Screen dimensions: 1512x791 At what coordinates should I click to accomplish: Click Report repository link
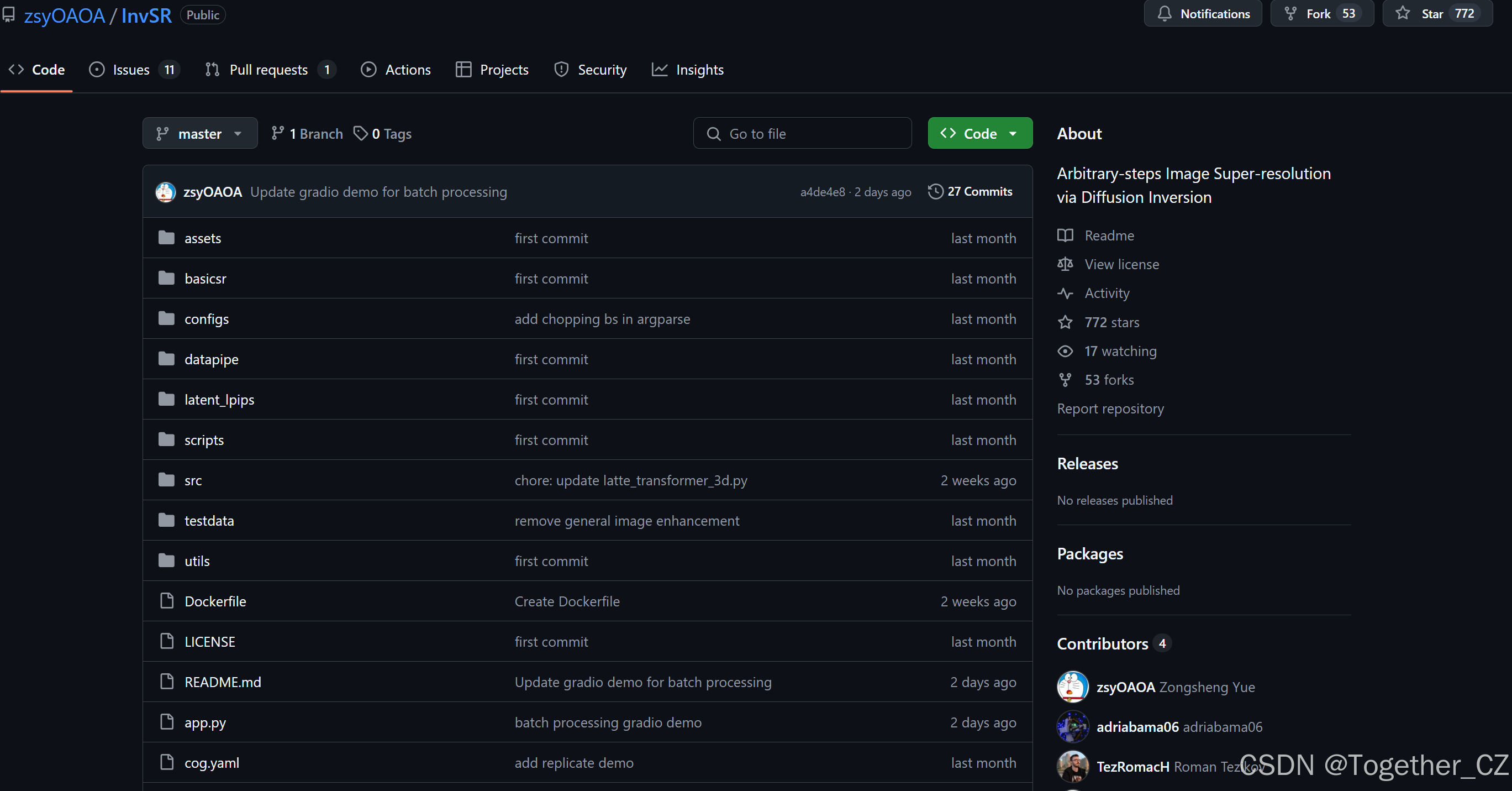pos(1110,408)
